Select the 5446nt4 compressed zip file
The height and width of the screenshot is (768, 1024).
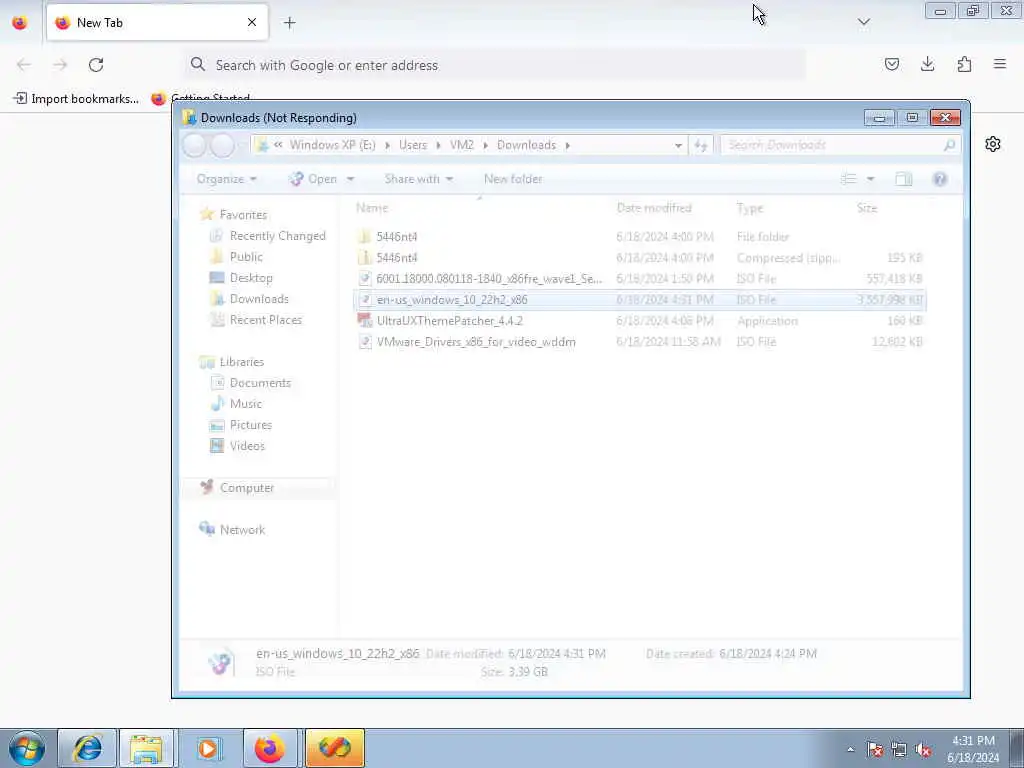640,257
